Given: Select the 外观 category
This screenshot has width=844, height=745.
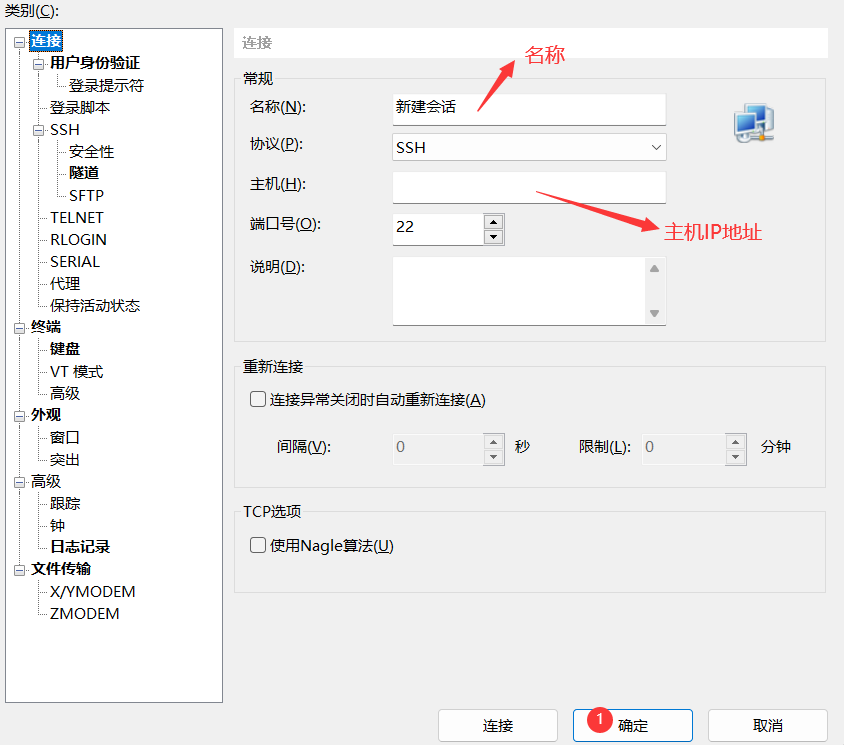Looking at the screenshot, I should pos(46,415).
